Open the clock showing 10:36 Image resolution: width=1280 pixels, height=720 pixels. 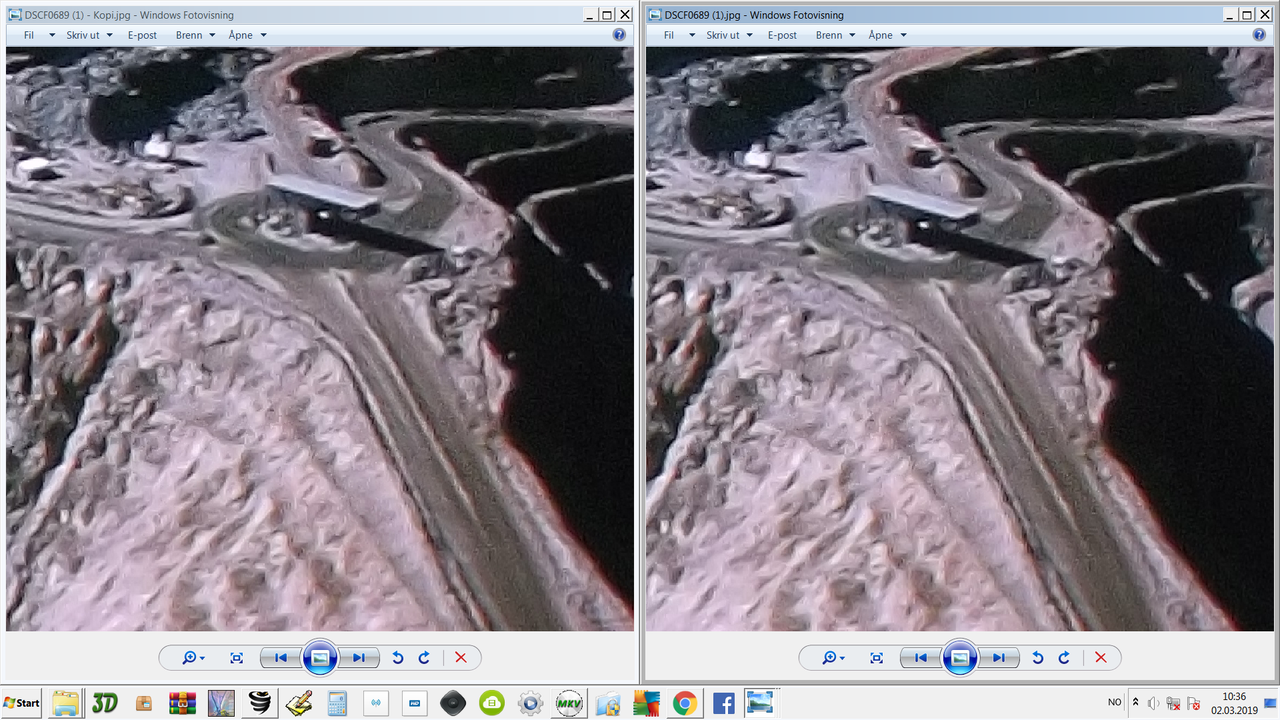(1233, 703)
